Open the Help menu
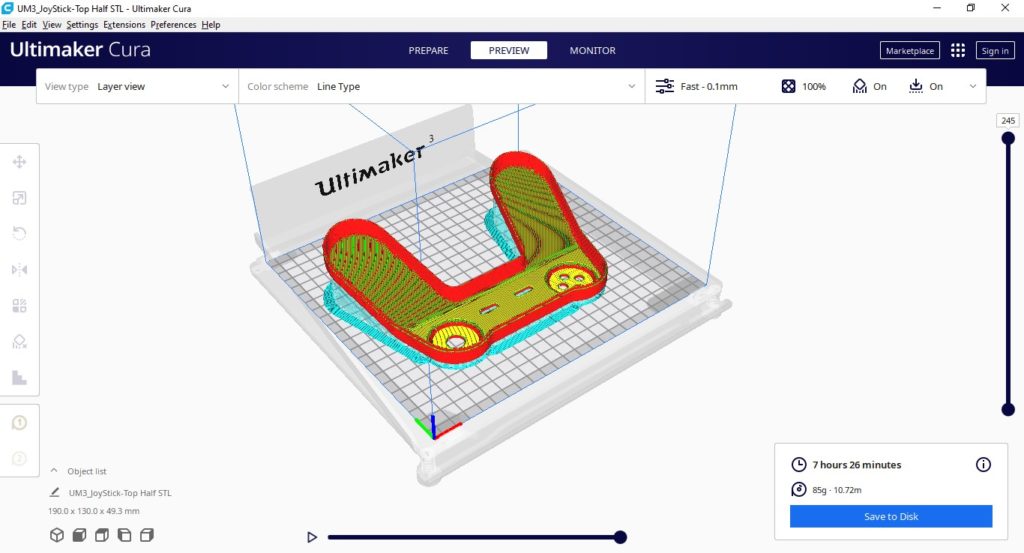The height and width of the screenshot is (553, 1024). (211, 25)
